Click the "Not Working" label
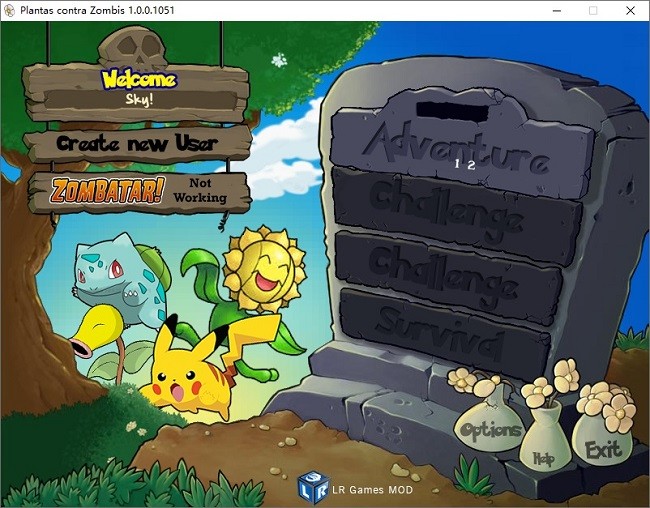The width and height of the screenshot is (650, 508). pyautogui.click(x=200, y=190)
